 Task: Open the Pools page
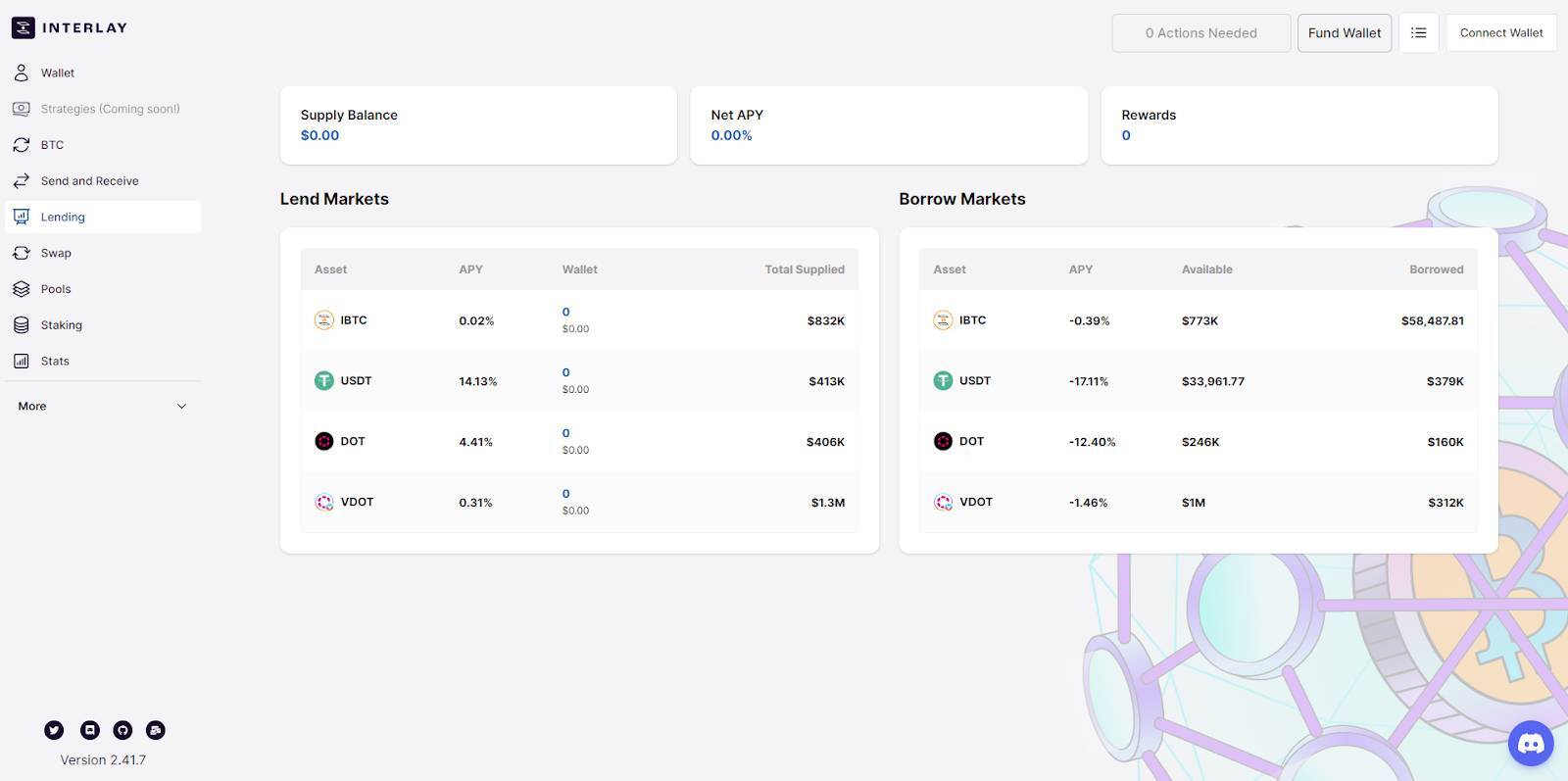click(x=103, y=289)
